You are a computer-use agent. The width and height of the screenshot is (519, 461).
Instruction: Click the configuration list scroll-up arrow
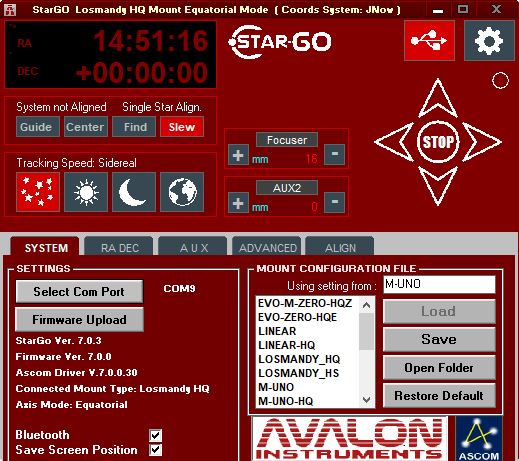[x=366, y=305]
